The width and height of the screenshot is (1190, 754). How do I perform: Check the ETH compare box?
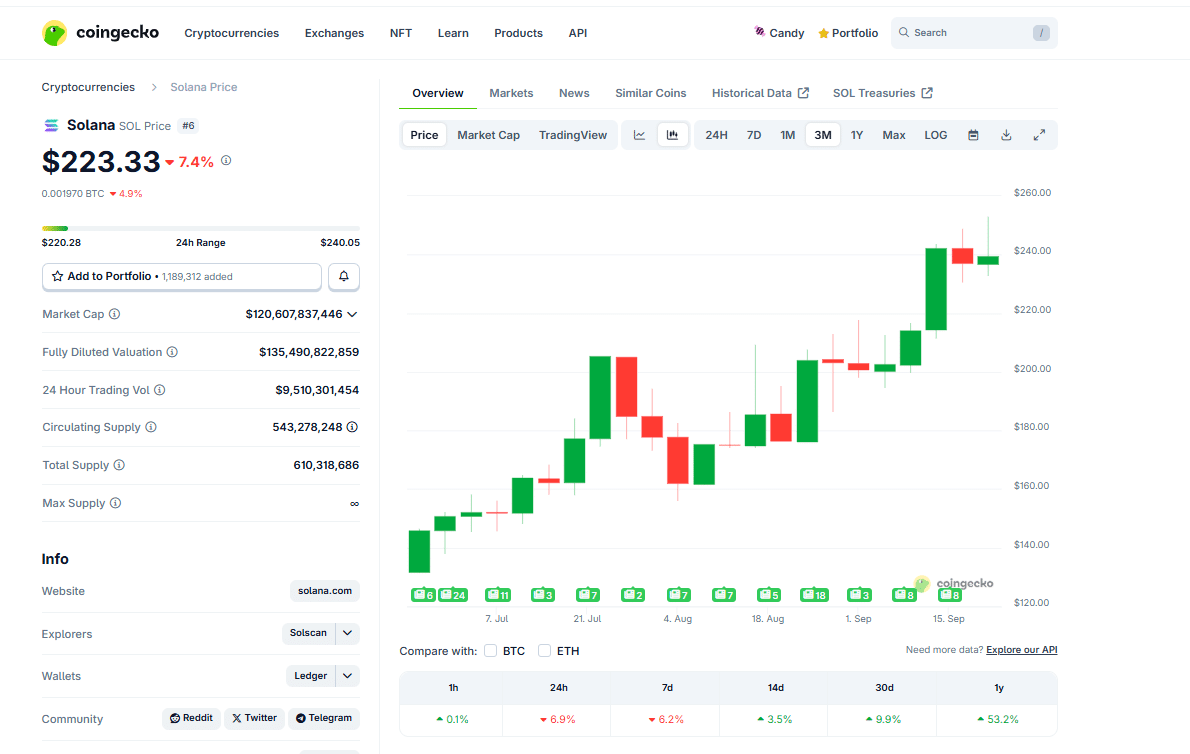[x=545, y=651]
